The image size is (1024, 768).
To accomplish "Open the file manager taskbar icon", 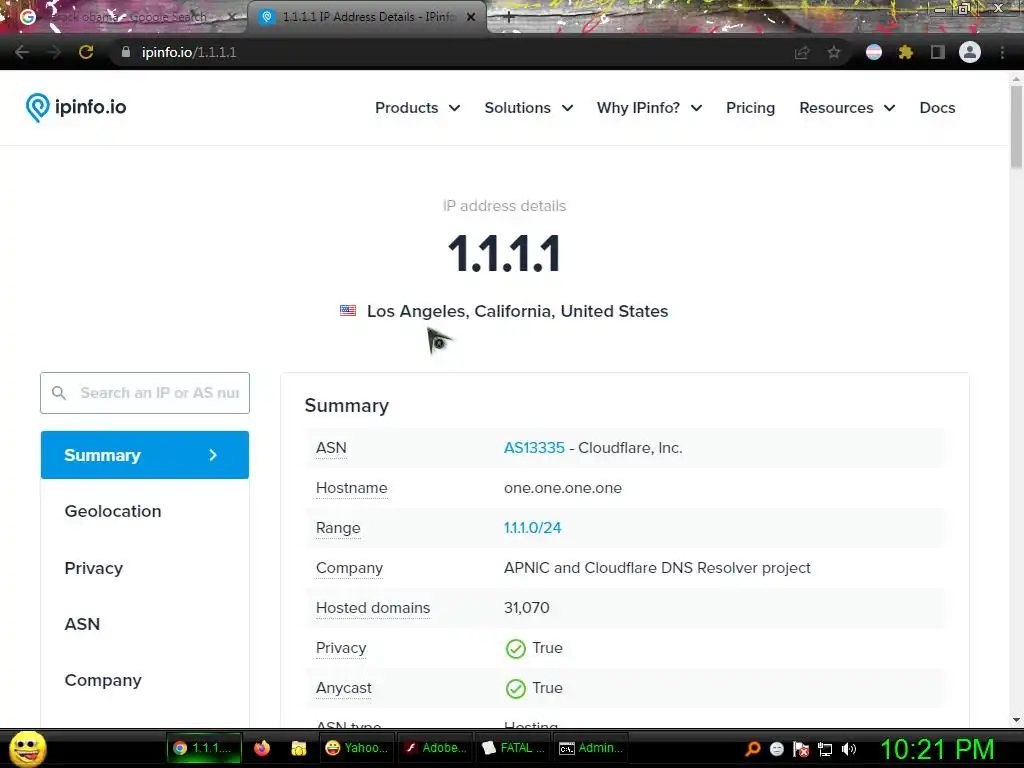I will 298,748.
